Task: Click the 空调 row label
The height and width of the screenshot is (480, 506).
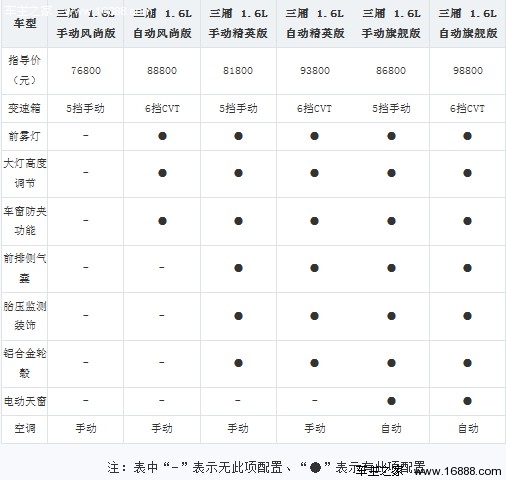Action: [25, 428]
